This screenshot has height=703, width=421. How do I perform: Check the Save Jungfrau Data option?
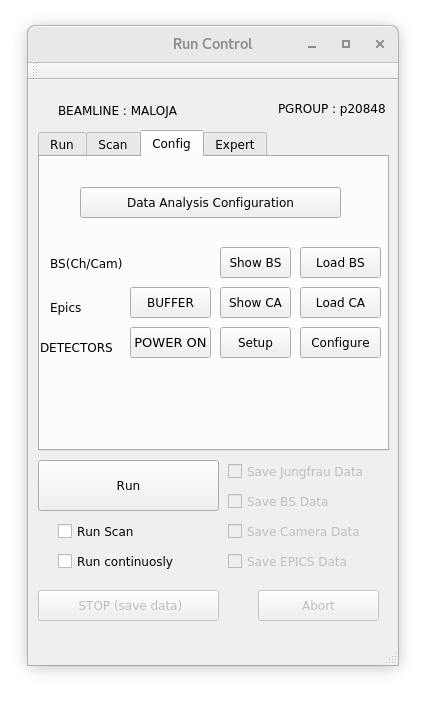pyautogui.click(x=235, y=471)
